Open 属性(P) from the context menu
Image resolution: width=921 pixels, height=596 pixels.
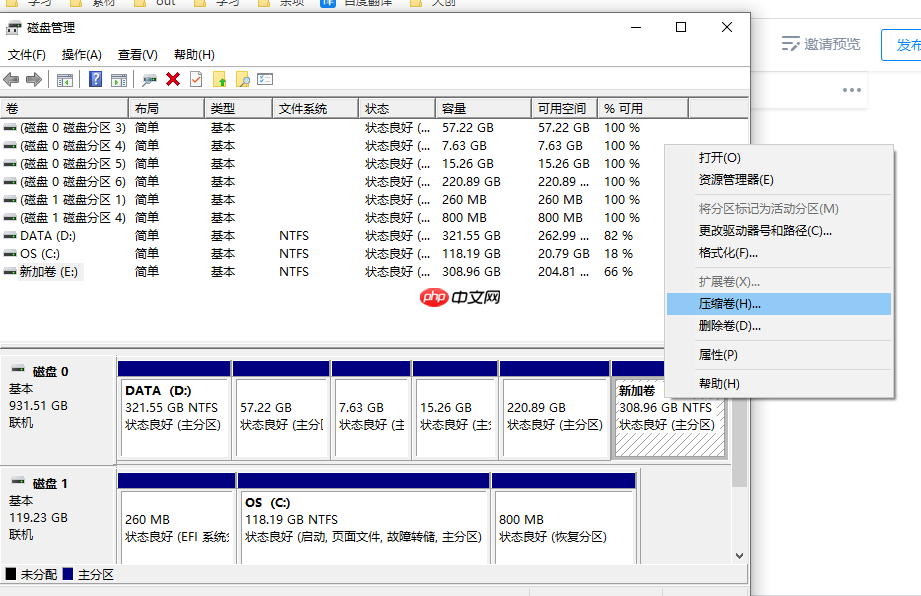pos(718,355)
